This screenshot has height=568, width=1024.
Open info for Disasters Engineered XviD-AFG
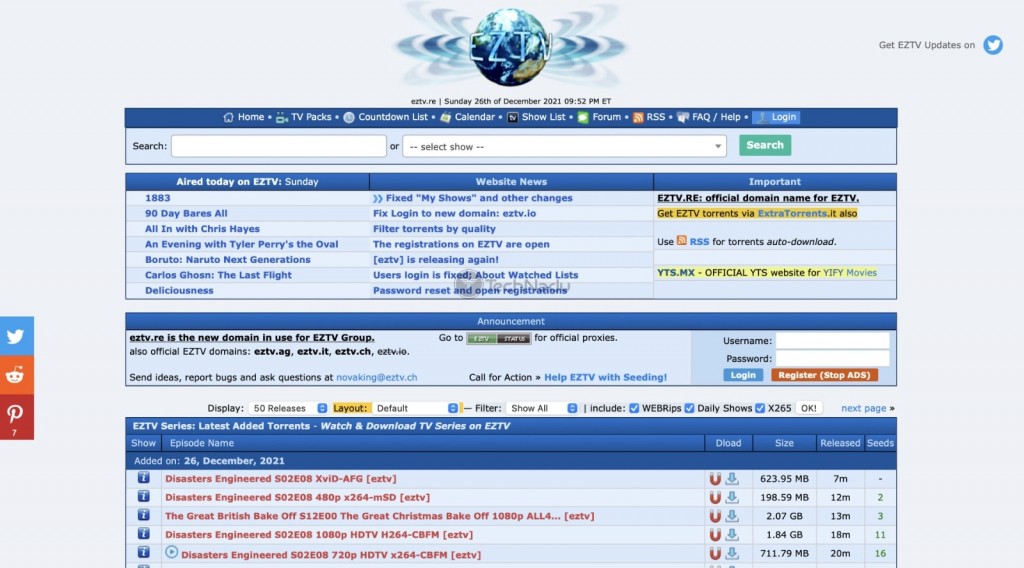[144, 478]
